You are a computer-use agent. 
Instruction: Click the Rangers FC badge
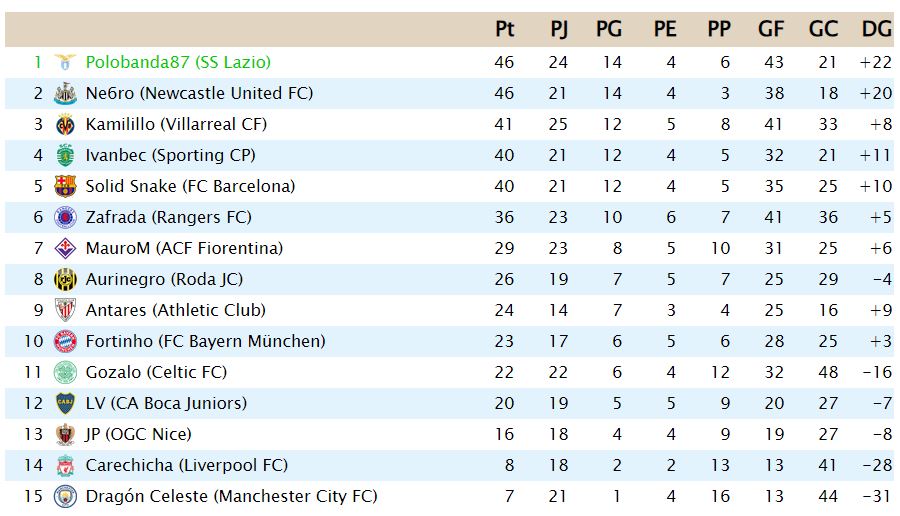[x=65, y=217]
